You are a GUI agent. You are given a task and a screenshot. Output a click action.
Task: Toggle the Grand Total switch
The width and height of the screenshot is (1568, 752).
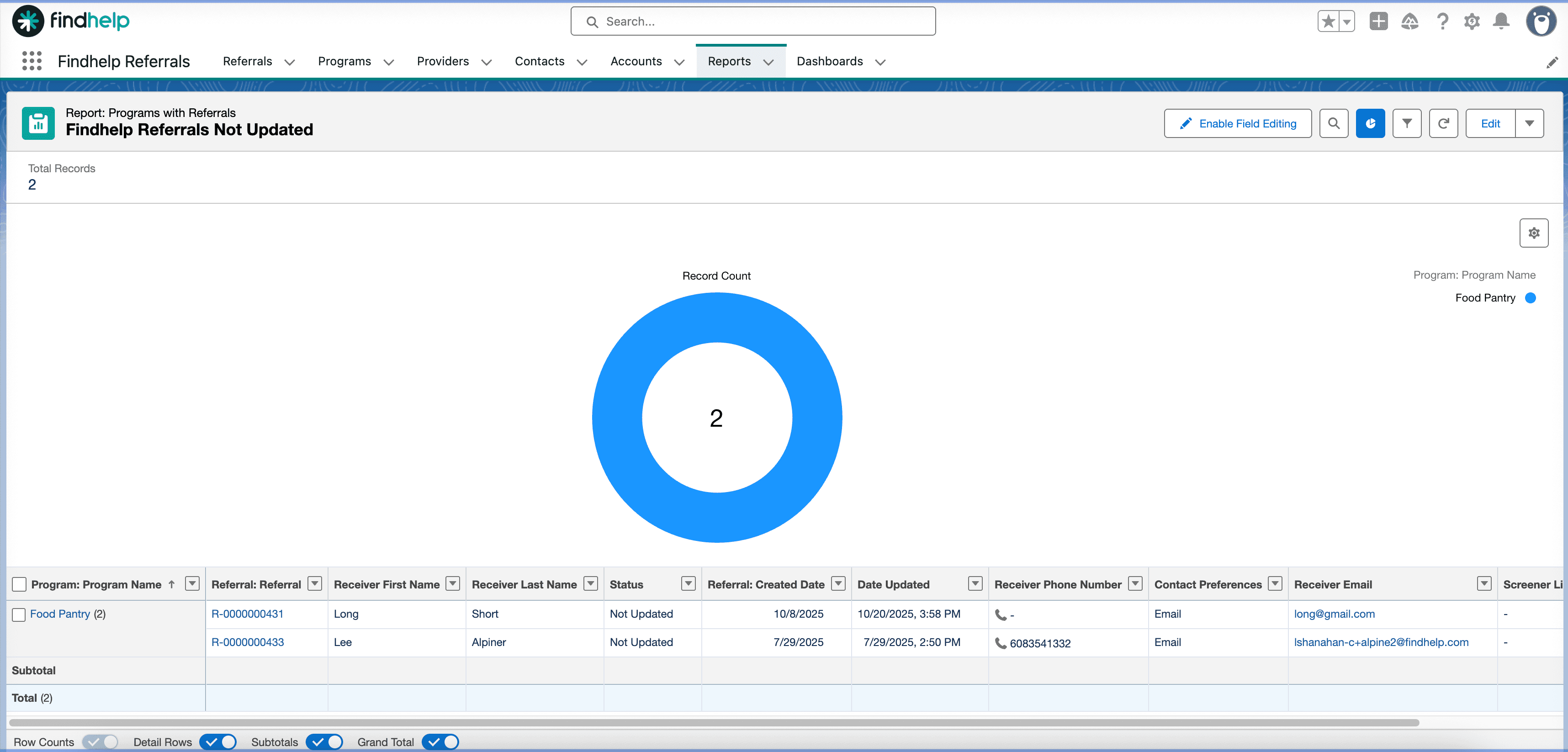point(440,741)
